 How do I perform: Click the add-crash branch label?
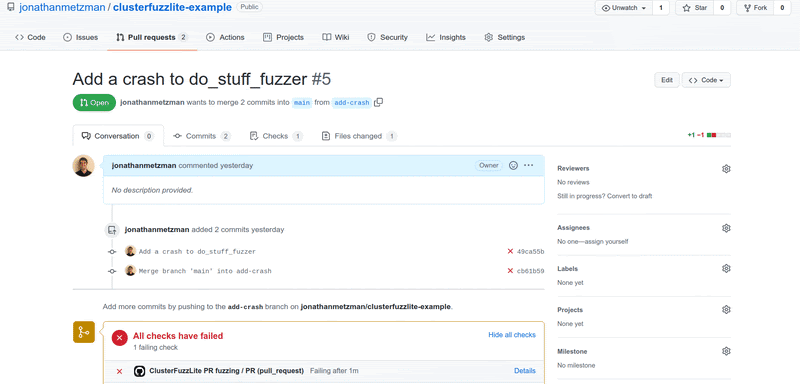[x=352, y=103]
